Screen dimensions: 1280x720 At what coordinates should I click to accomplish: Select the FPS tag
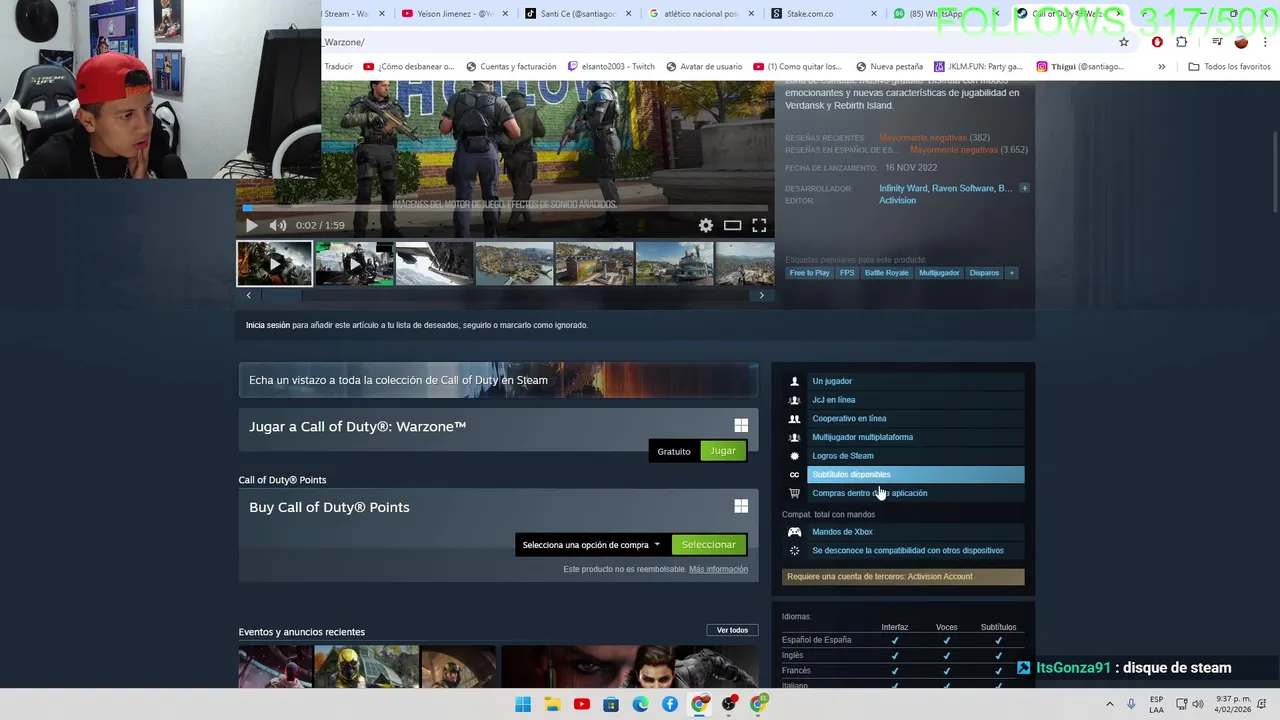pos(847,273)
